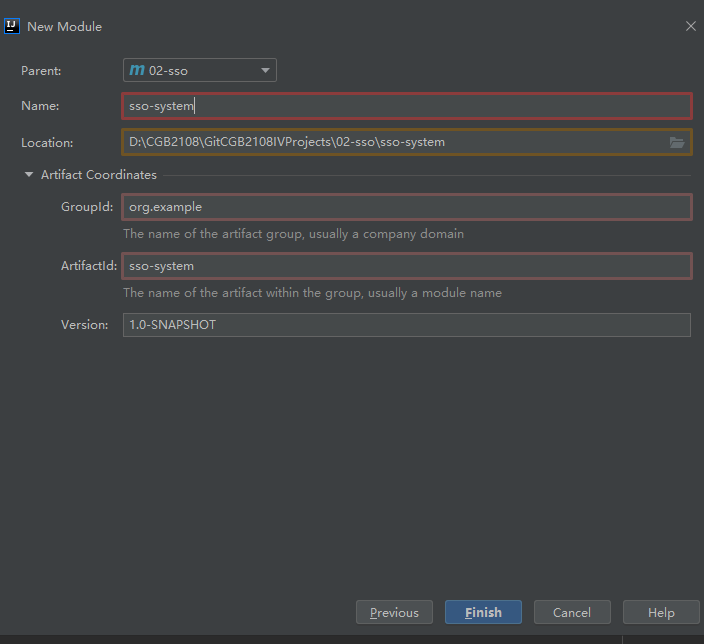Click the Version field showing 1.0-SNAPSHOT
The height and width of the screenshot is (644, 704).
407,325
